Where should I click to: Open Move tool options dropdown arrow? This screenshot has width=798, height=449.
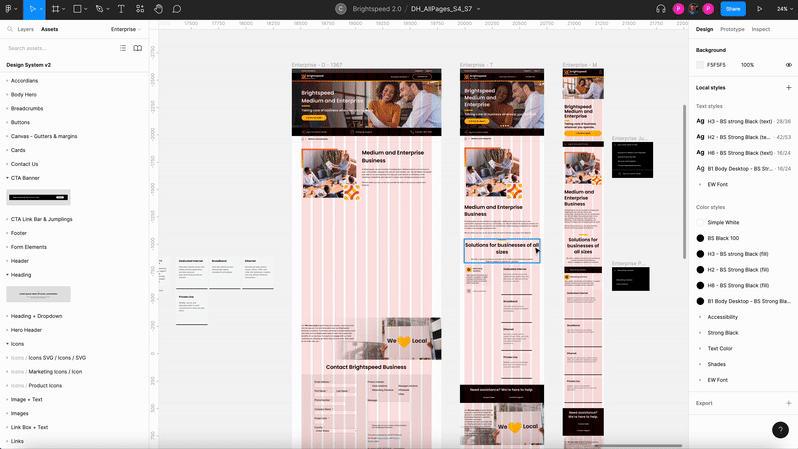[41, 9]
